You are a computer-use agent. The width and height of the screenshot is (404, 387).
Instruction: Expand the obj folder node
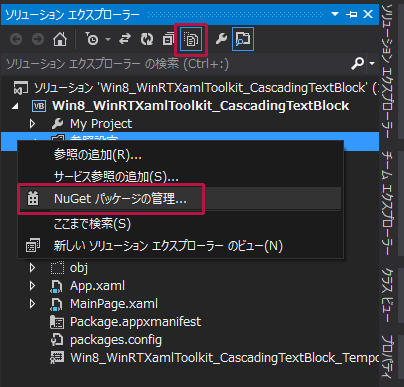point(32,268)
